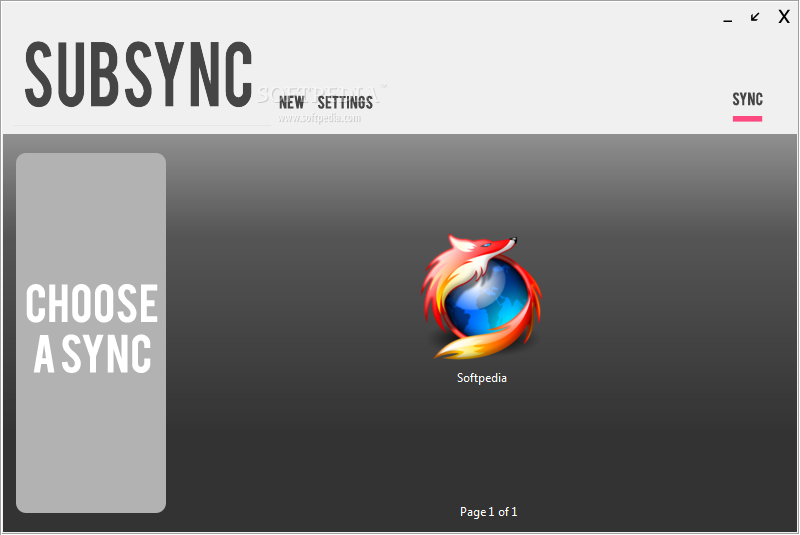
Task: Minimize the SubSync window
Action: tap(728, 19)
